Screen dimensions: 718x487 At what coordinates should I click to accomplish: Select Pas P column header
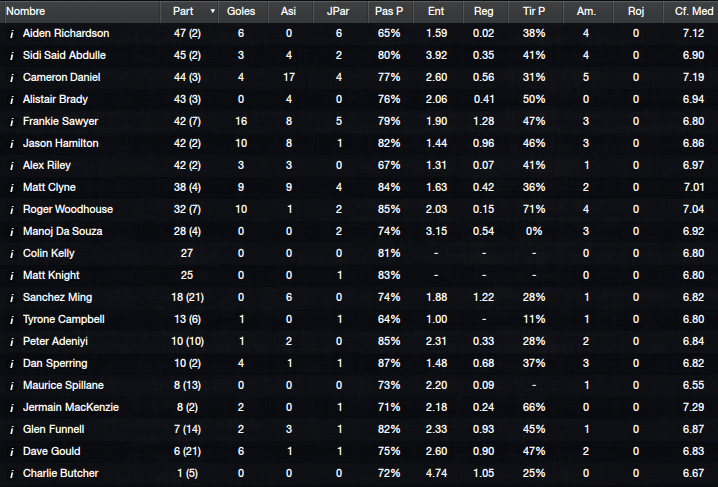click(x=389, y=11)
